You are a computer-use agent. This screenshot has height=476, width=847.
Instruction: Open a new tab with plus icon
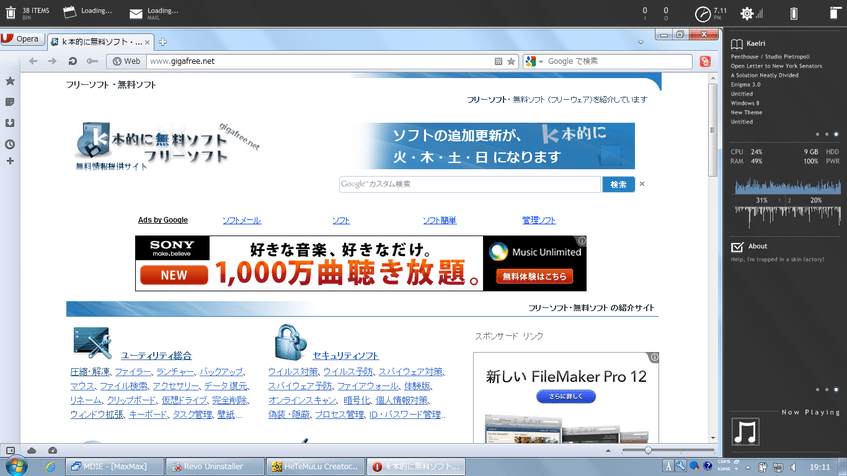[x=163, y=42]
